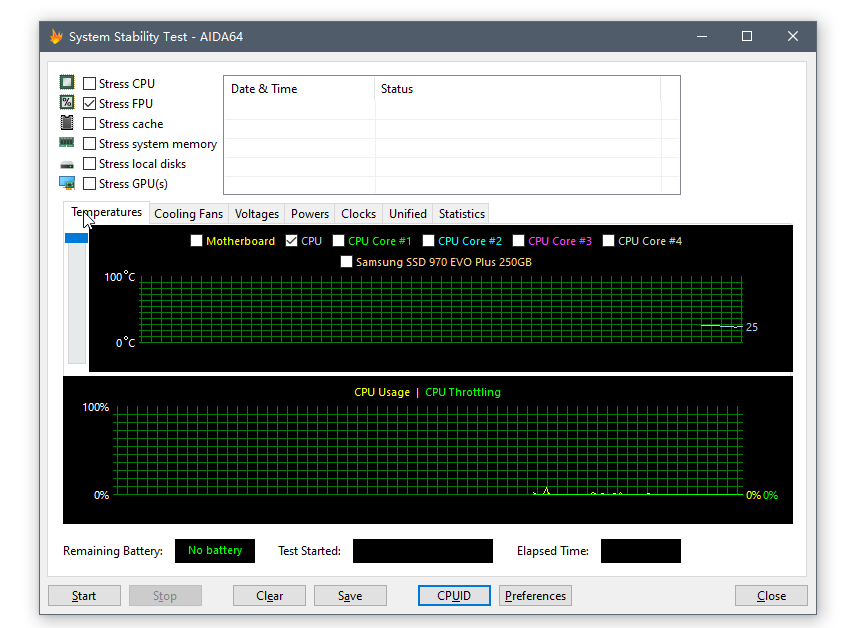Click the Stop button

(x=165, y=595)
